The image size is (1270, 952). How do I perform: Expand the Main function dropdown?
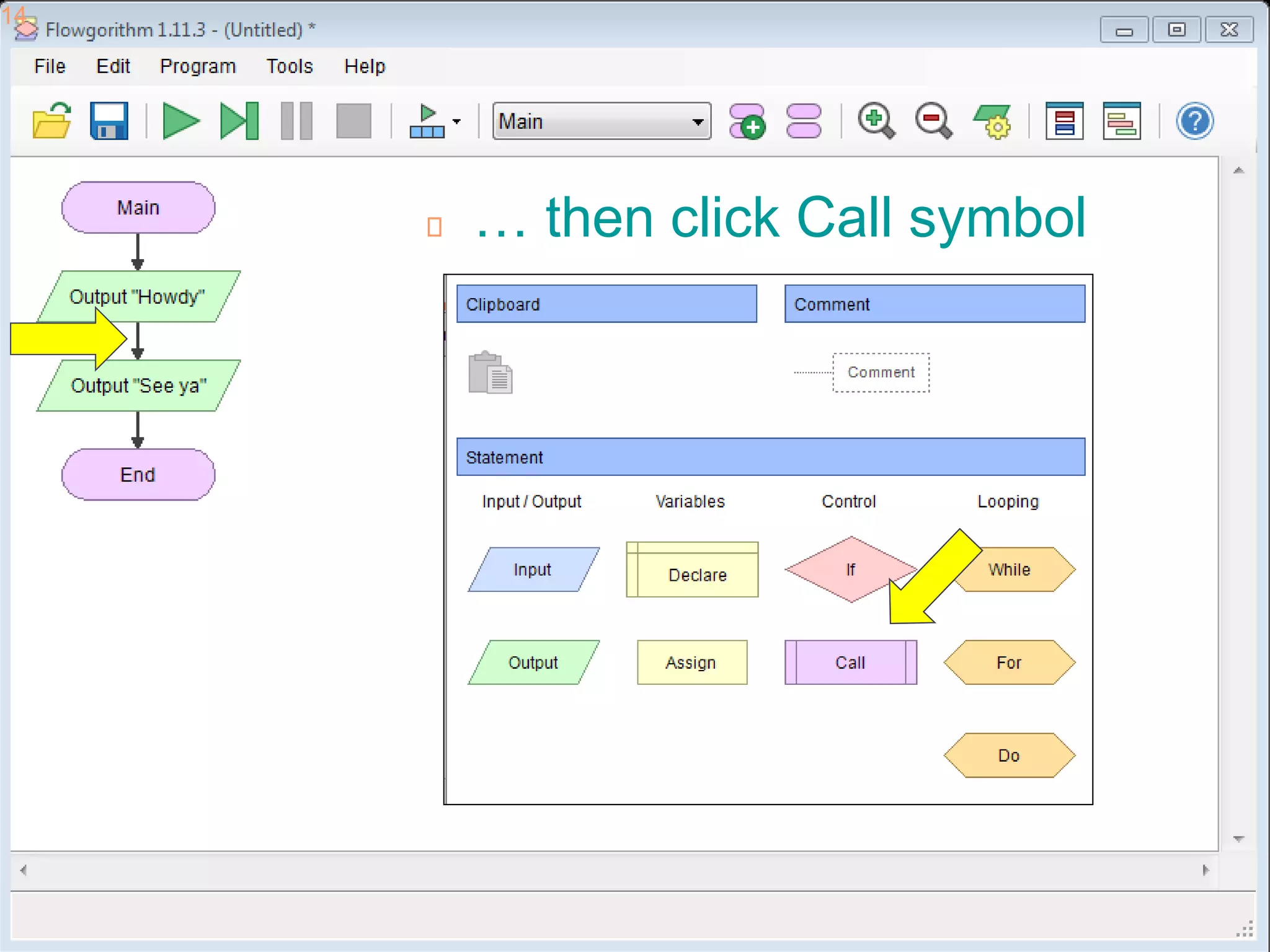coord(698,121)
